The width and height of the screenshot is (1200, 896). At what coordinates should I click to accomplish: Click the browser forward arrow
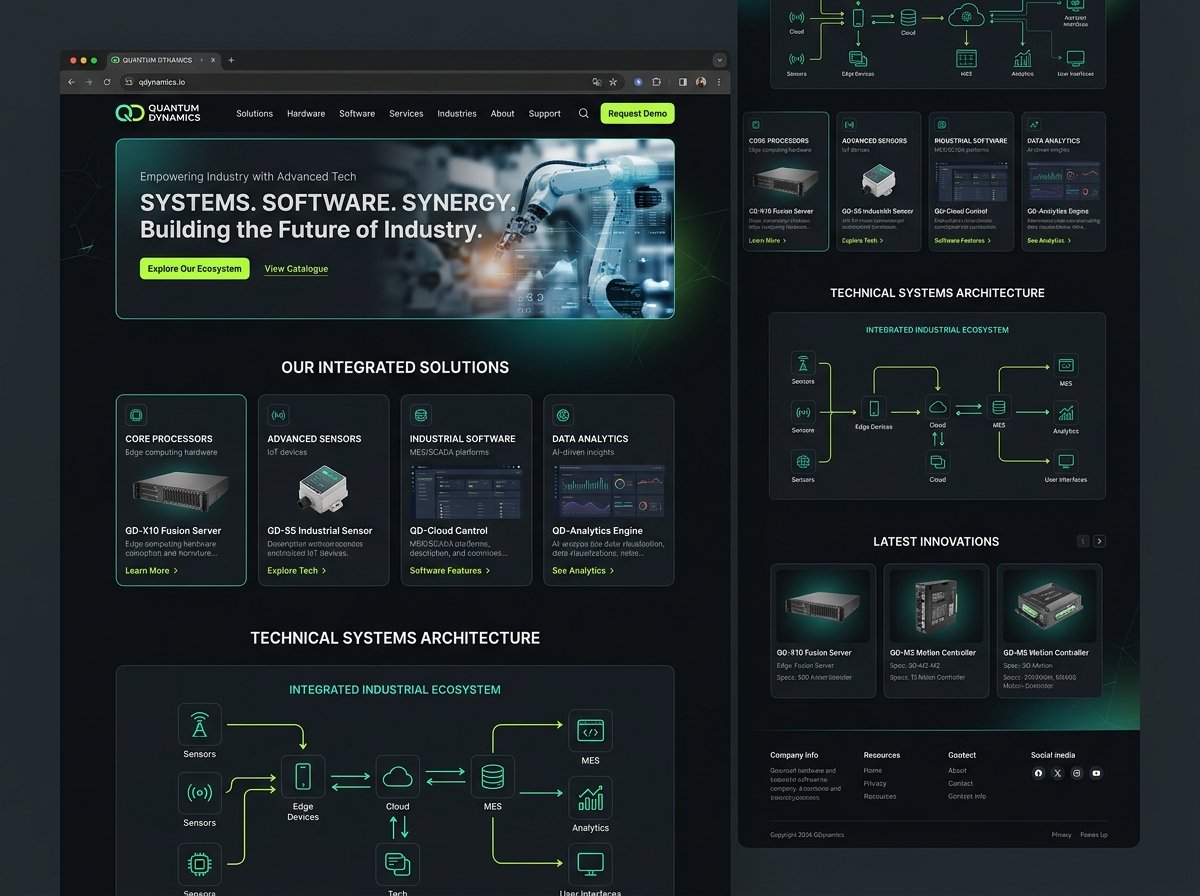pos(89,82)
